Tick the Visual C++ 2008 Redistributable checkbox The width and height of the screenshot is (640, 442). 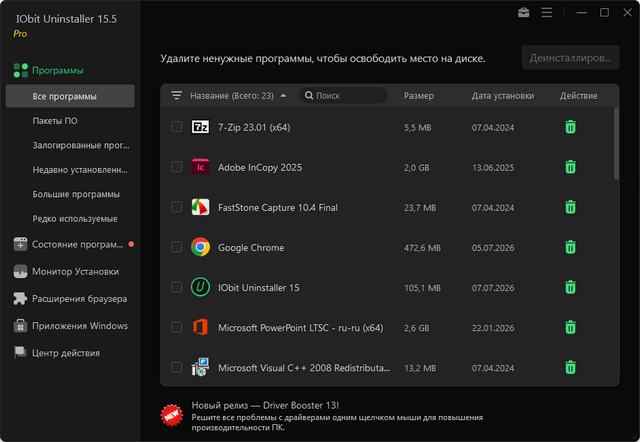click(x=176, y=367)
